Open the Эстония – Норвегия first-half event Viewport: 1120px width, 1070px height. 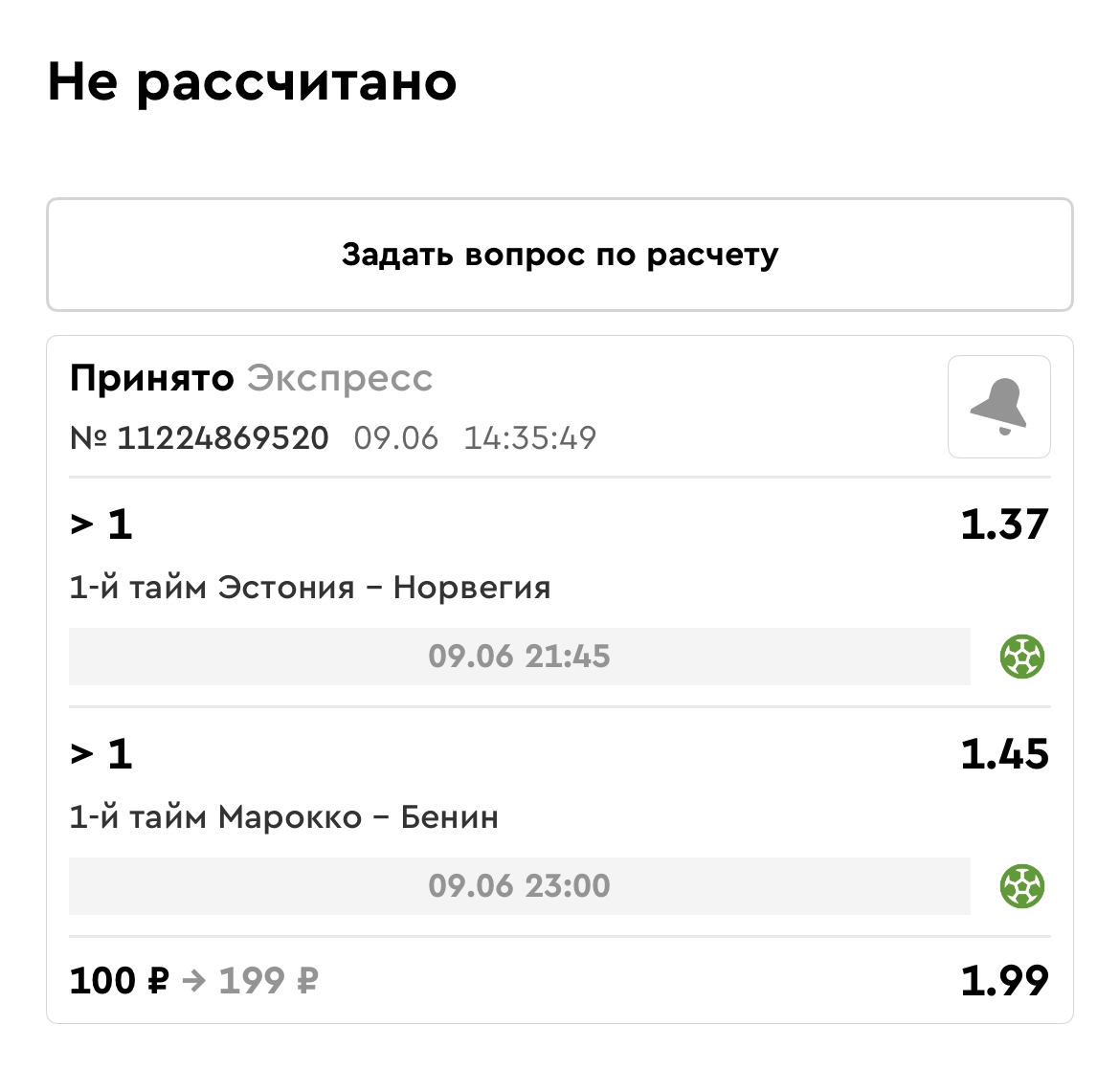tap(309, 587)
